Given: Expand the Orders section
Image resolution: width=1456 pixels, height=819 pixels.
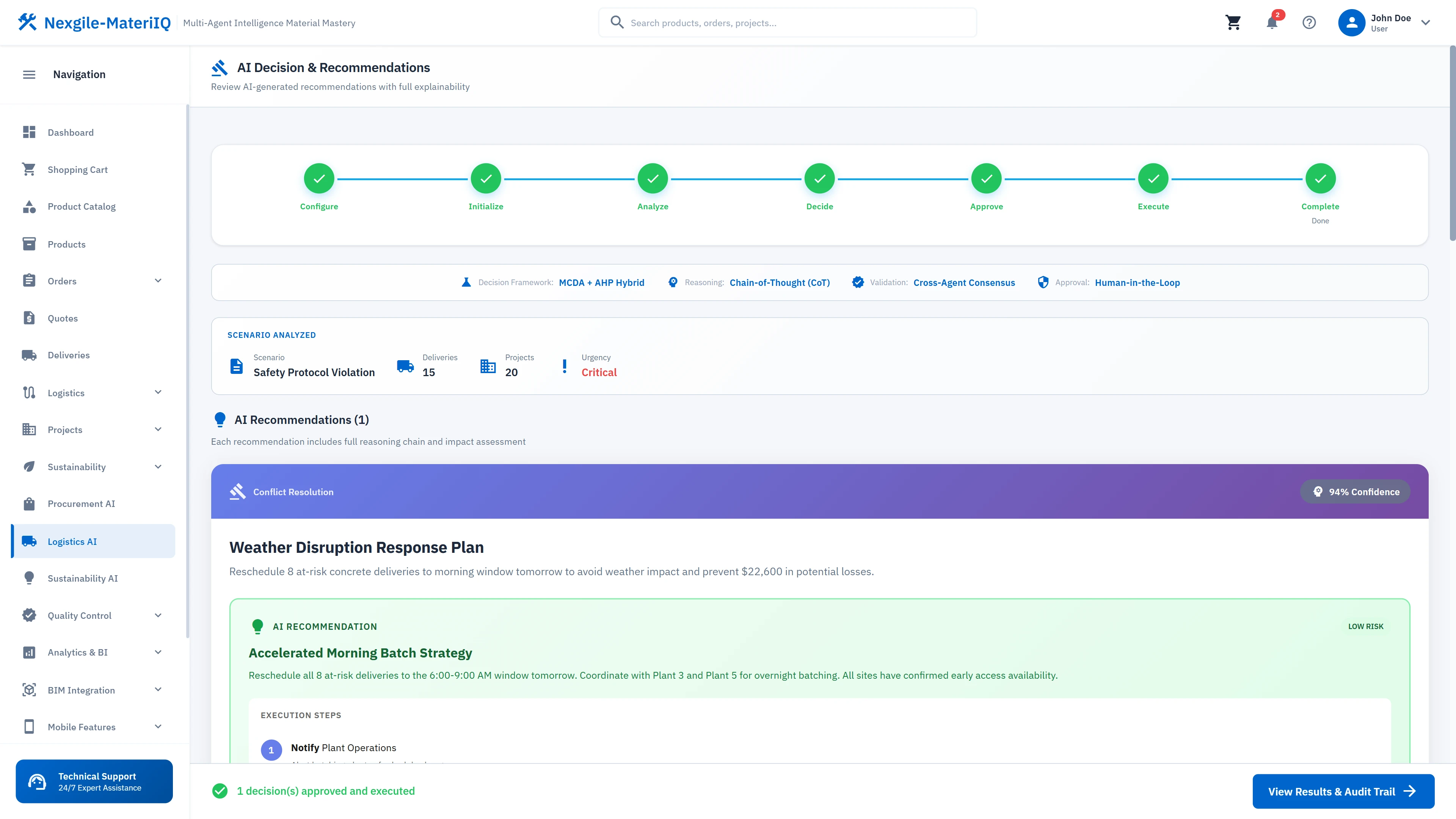Looking at the screenshot, I should 158,280.
